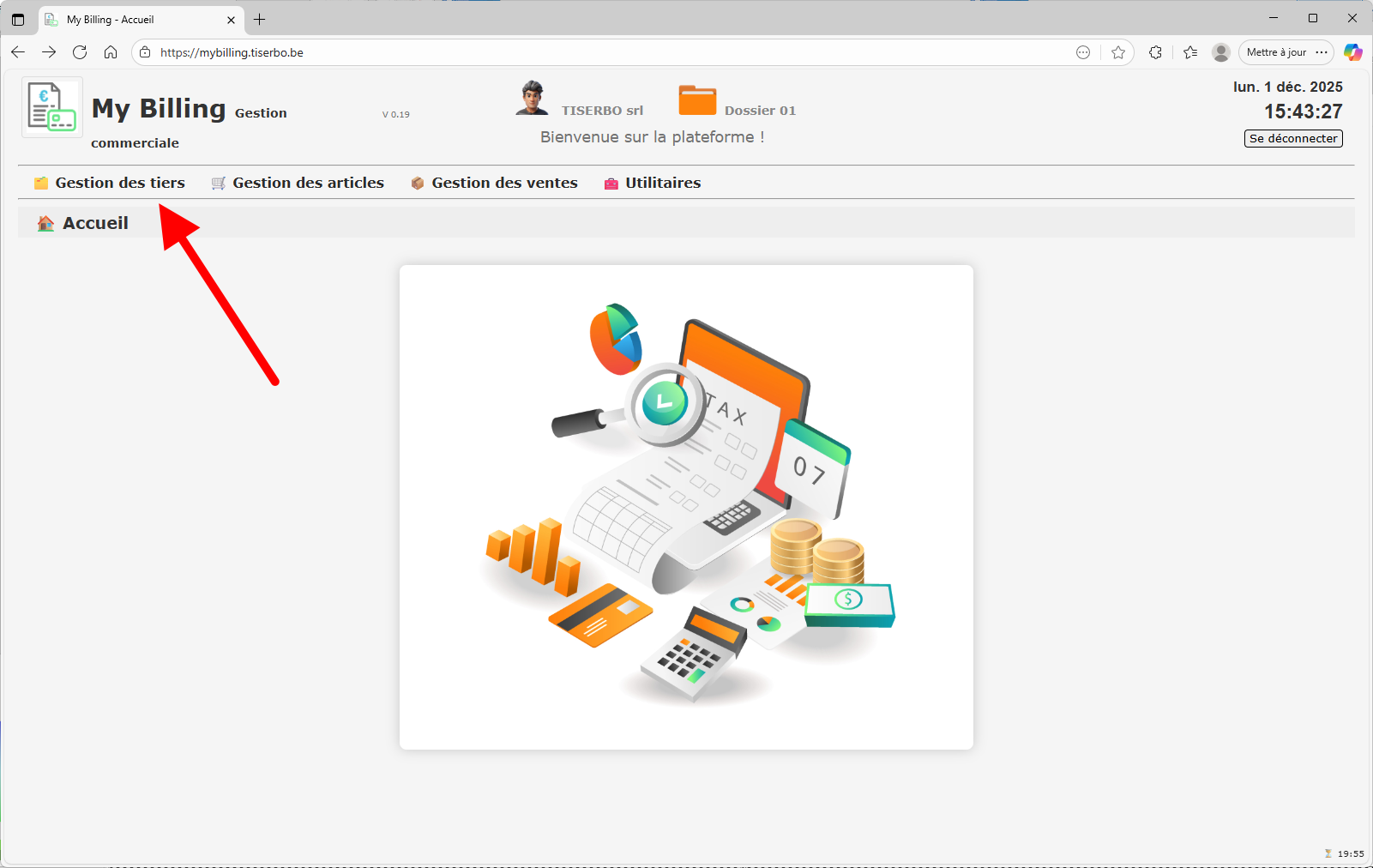Click the package icon beside Gestion des ventes

[418, 182]
